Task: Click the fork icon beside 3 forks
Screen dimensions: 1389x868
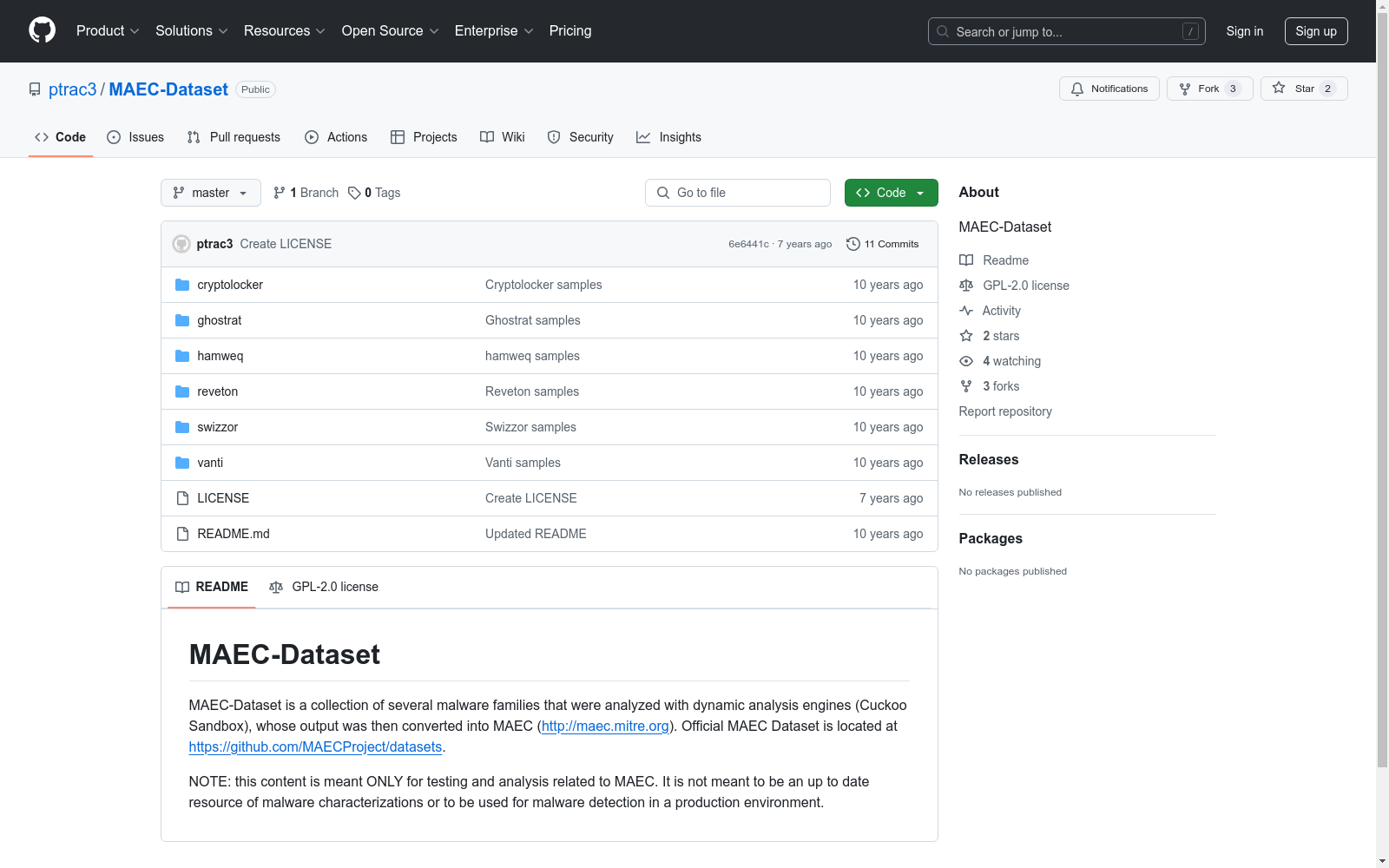Action: 966,386
